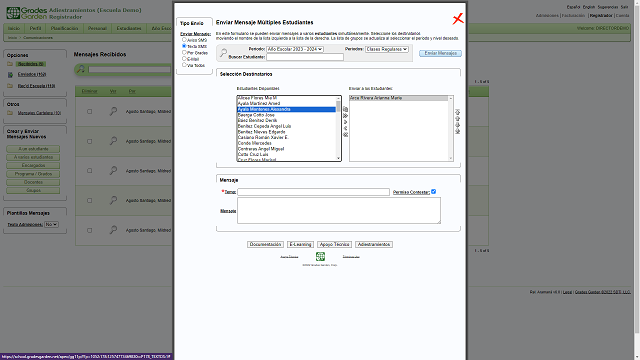View the third received message magnifier
This screenshot has height=360, width=640.
click(113, 171)
